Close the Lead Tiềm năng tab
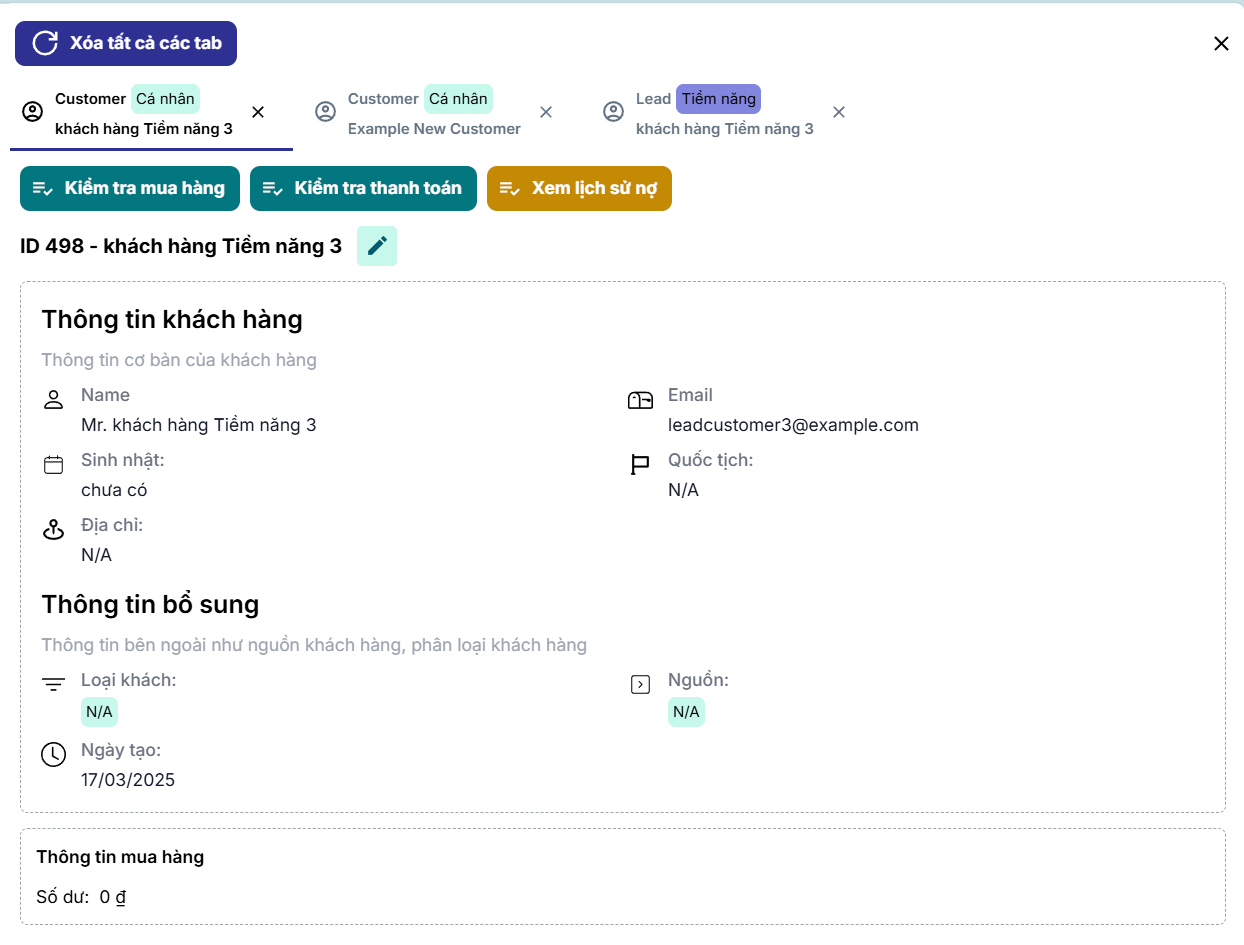1244x945 pixels. [x=839, y=112]
